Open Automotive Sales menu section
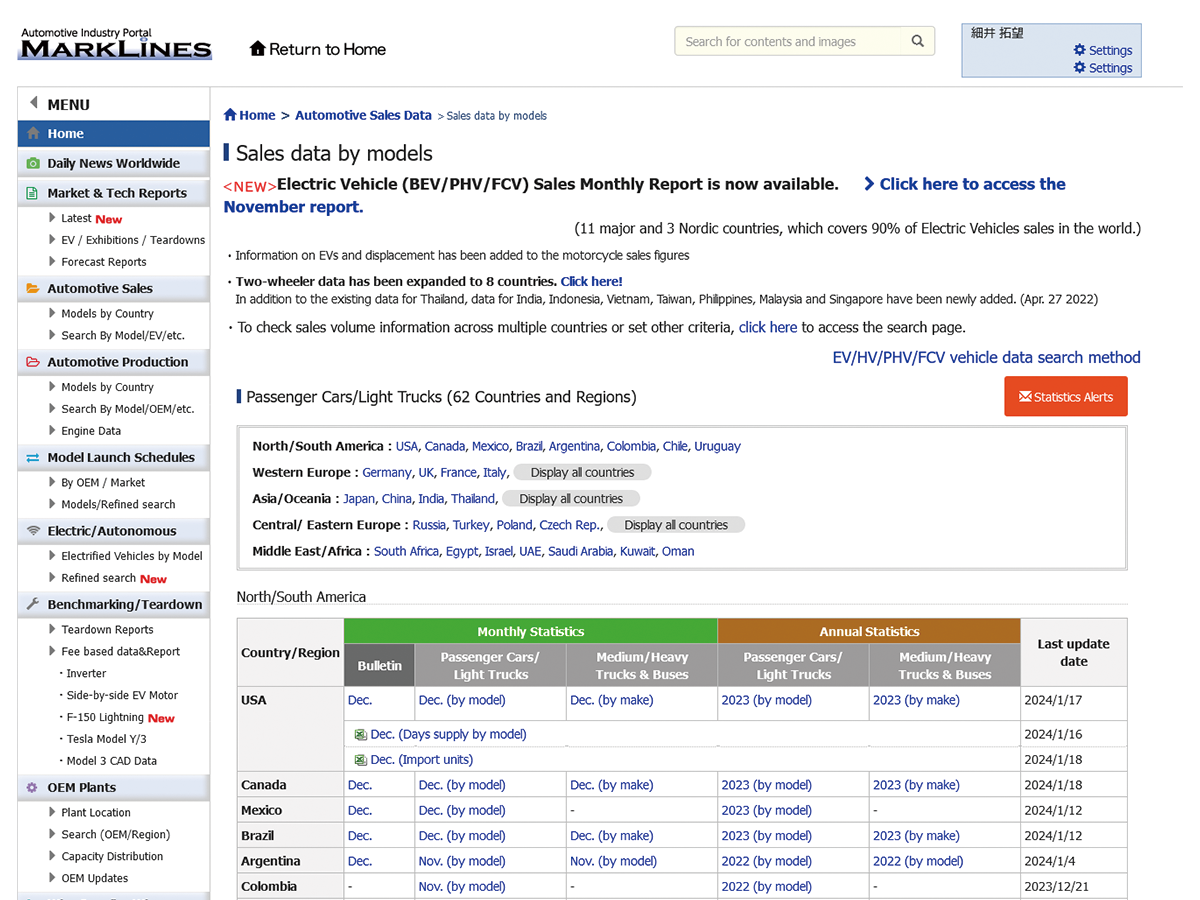Screen dimensions: 1200x900 pos(114,288)
